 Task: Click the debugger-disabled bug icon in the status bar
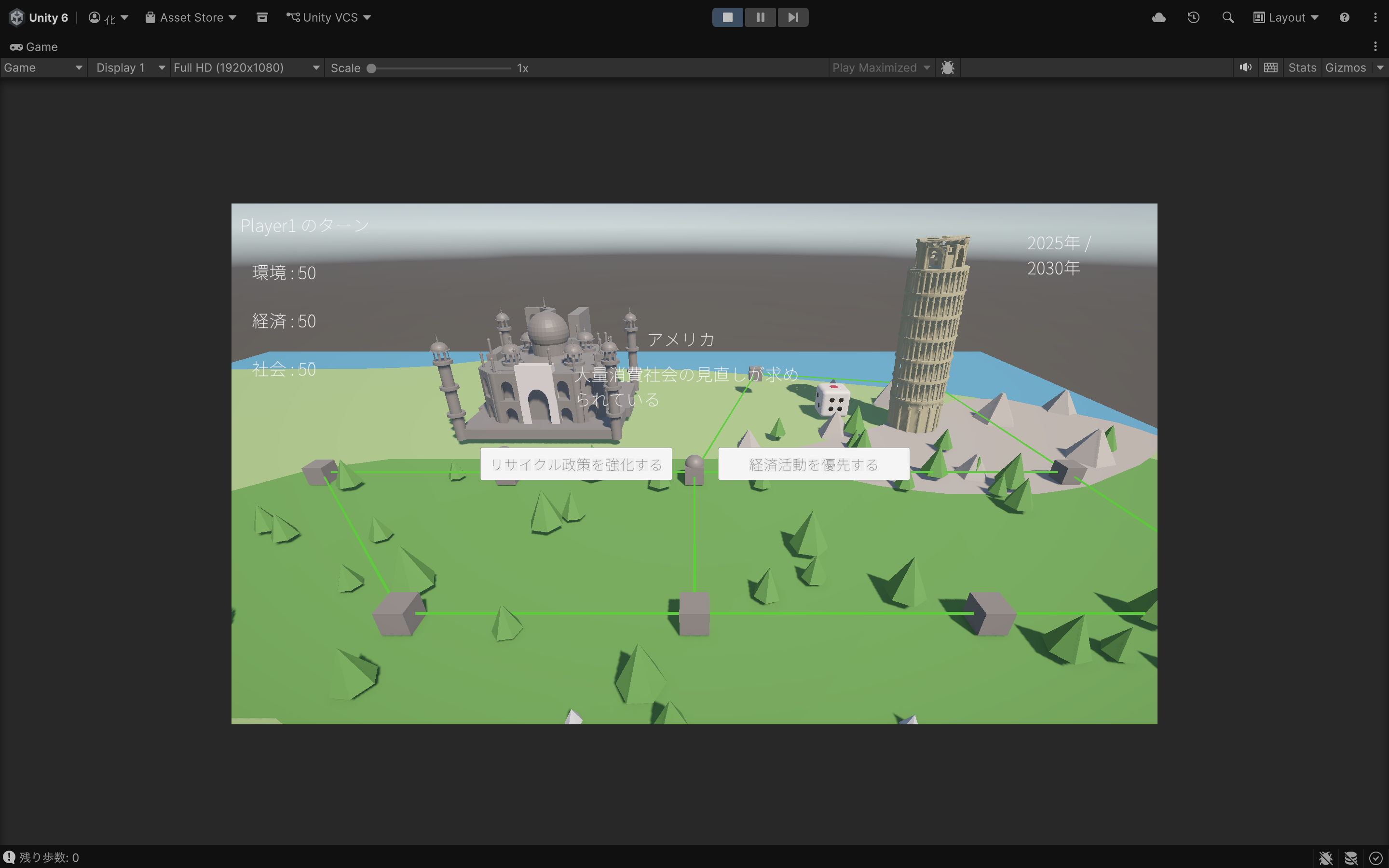click(1325, 858)
